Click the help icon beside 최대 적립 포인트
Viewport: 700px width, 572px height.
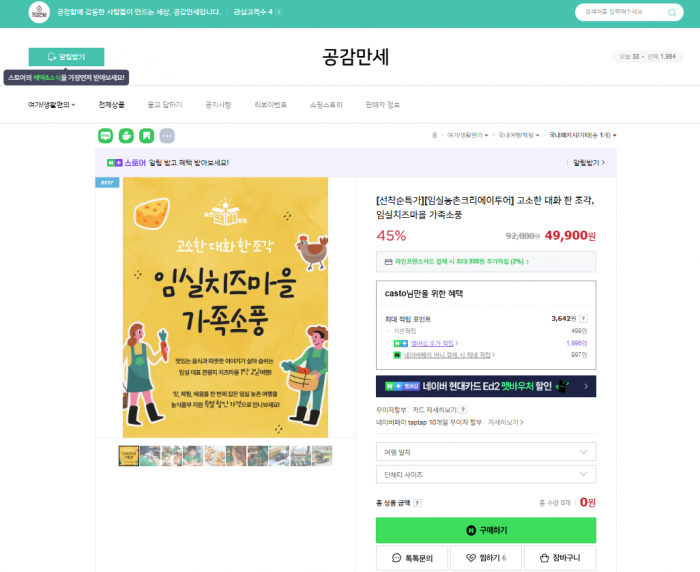tap(583, 318)
